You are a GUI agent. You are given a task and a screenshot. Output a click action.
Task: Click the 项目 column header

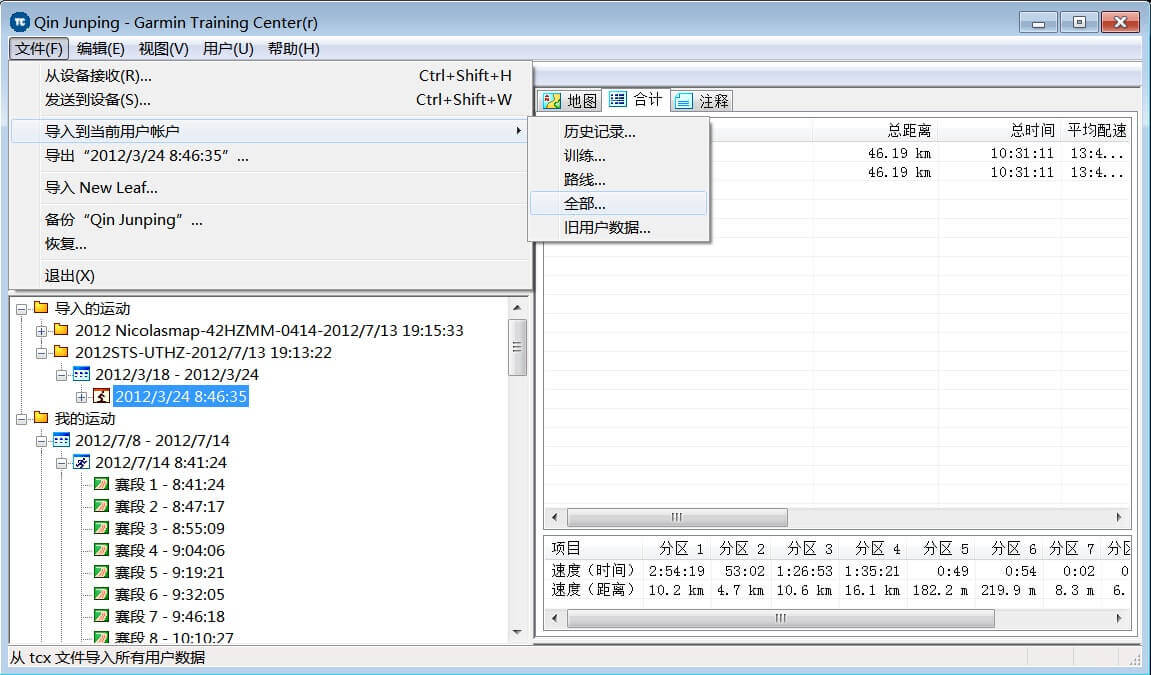pyautogui.click(x=594, y=548)
